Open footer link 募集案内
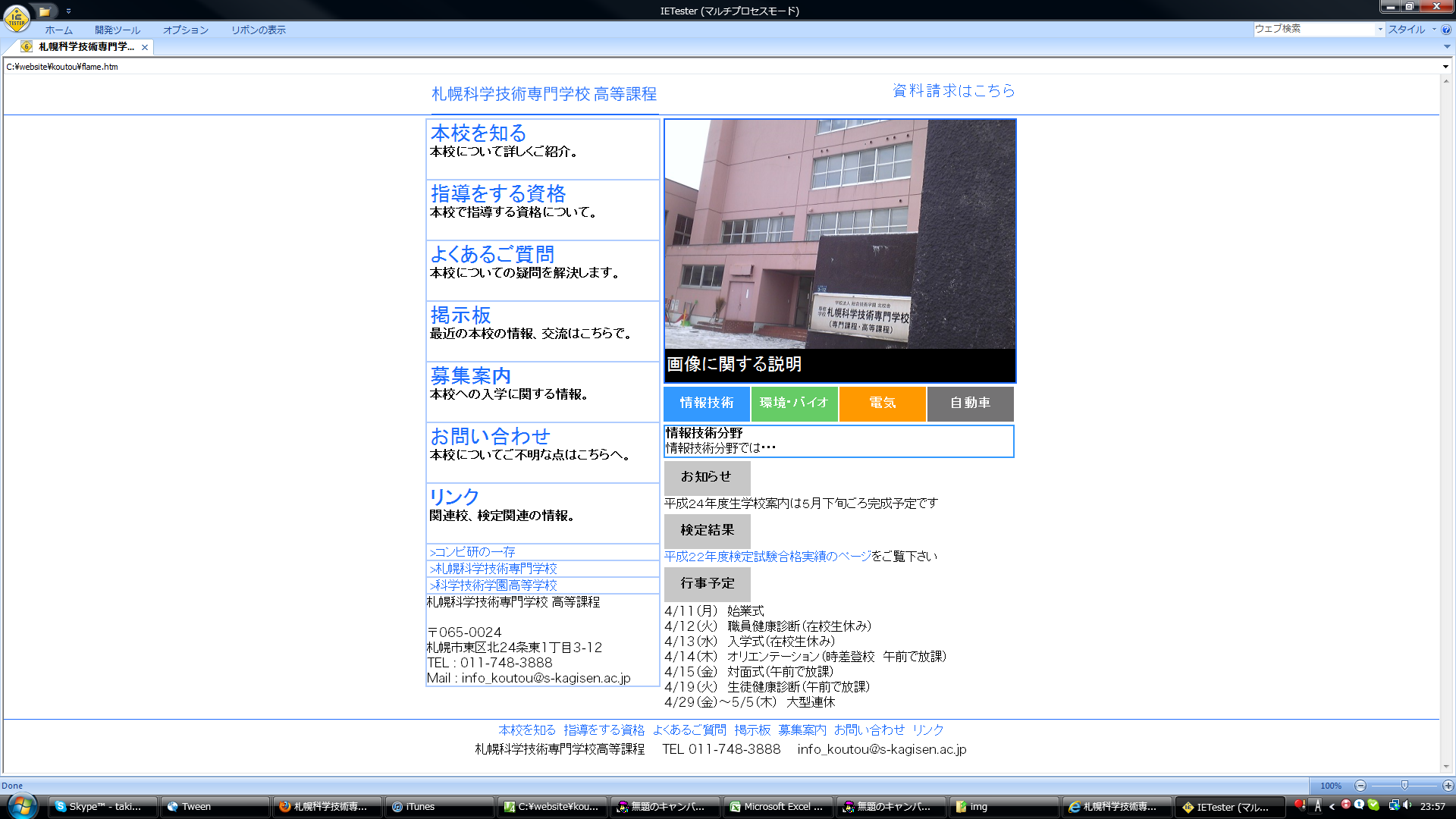This screenshot has width=1456, height=819. pyautogui.click(x=802, y=730)
